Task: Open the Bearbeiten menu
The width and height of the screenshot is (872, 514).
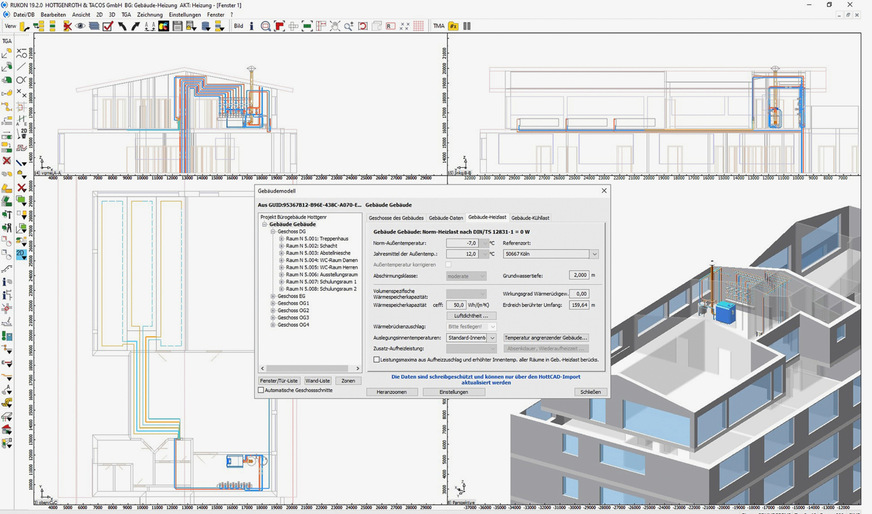Action: click(53, 14)
